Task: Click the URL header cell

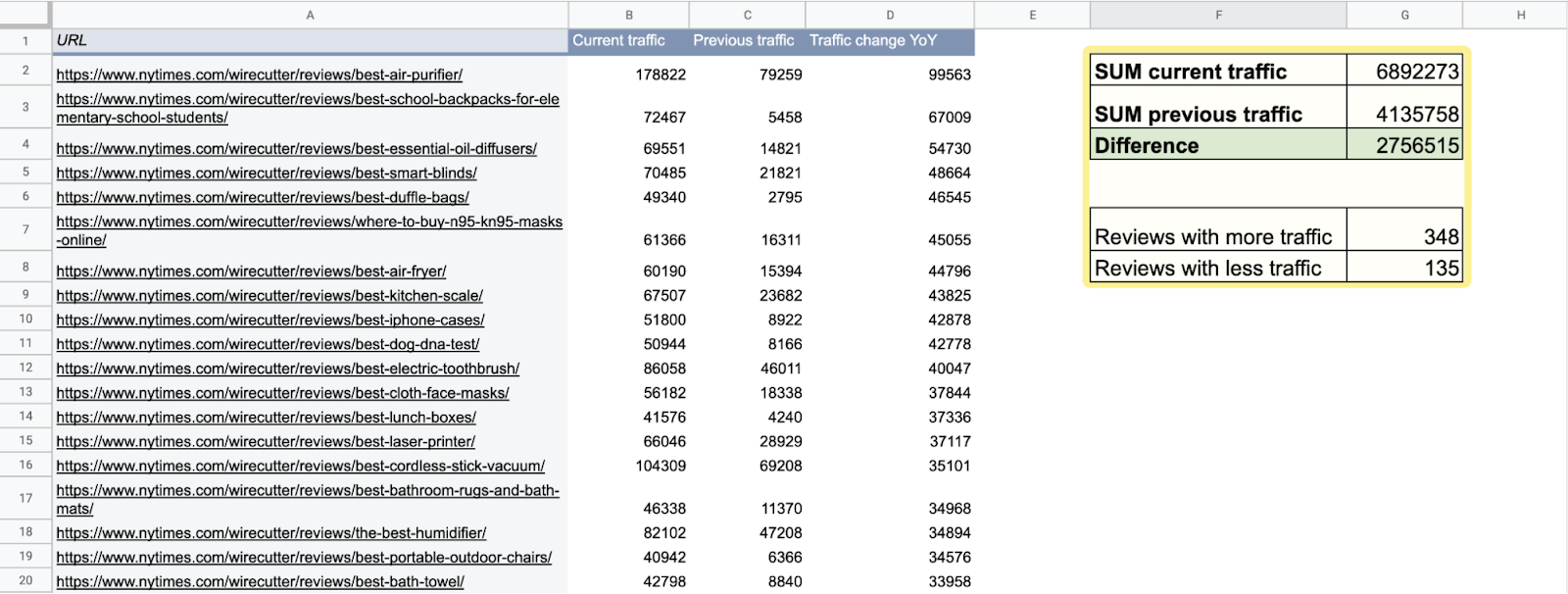Action: (310, 41)
